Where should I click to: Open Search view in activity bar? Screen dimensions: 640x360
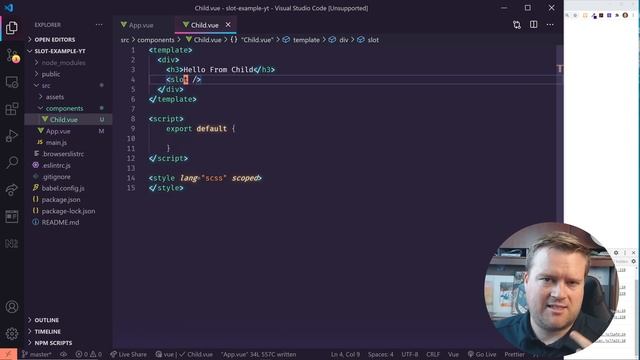tap(12, 162)
